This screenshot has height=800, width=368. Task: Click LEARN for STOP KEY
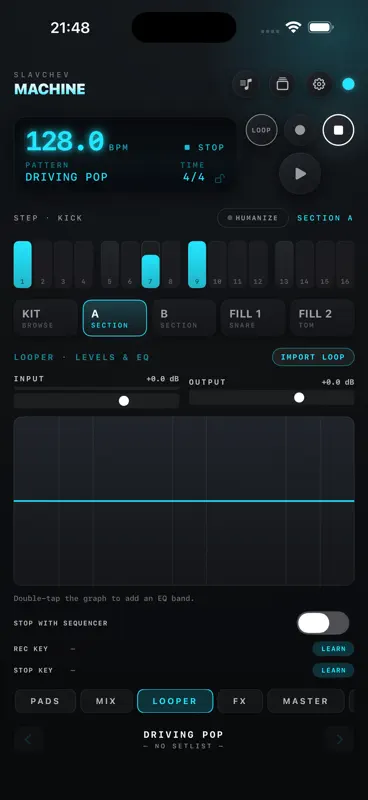(333, 670)
